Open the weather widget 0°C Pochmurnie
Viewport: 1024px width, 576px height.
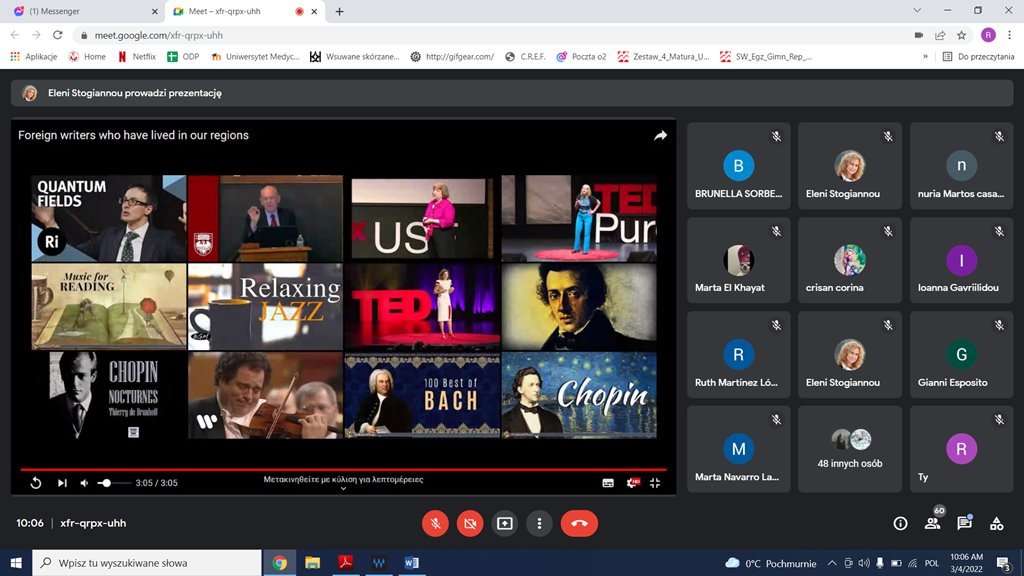(x=771, y=563)
